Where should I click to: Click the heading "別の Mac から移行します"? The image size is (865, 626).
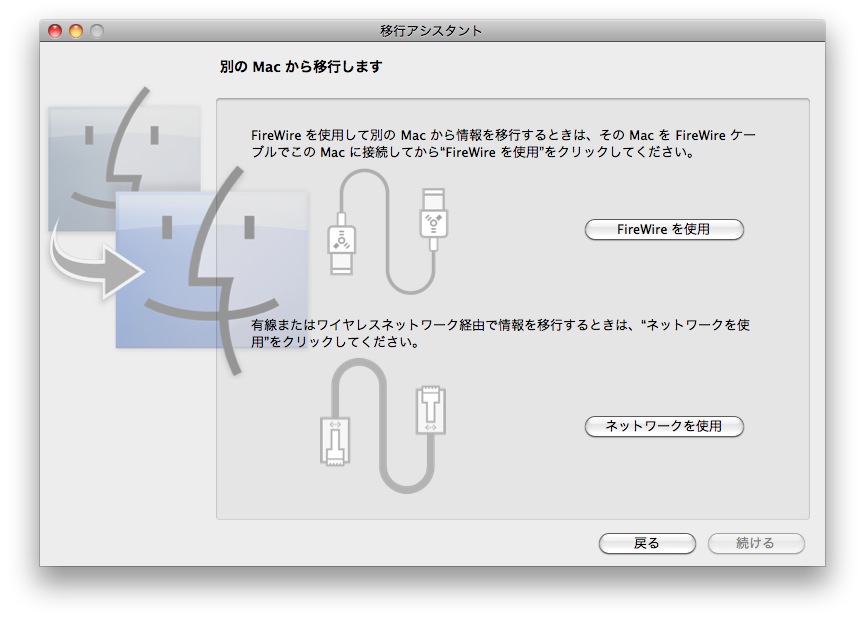coord(301,67)
